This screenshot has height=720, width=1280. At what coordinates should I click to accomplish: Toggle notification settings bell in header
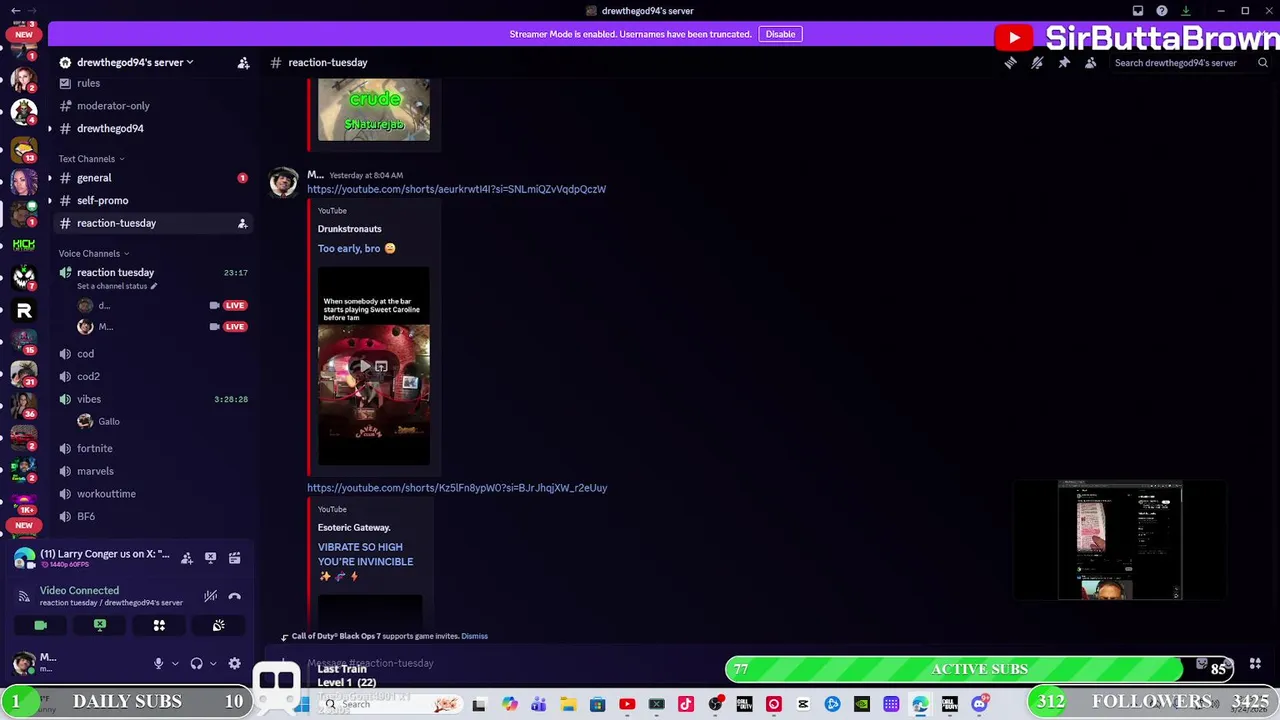(1037, 63)
